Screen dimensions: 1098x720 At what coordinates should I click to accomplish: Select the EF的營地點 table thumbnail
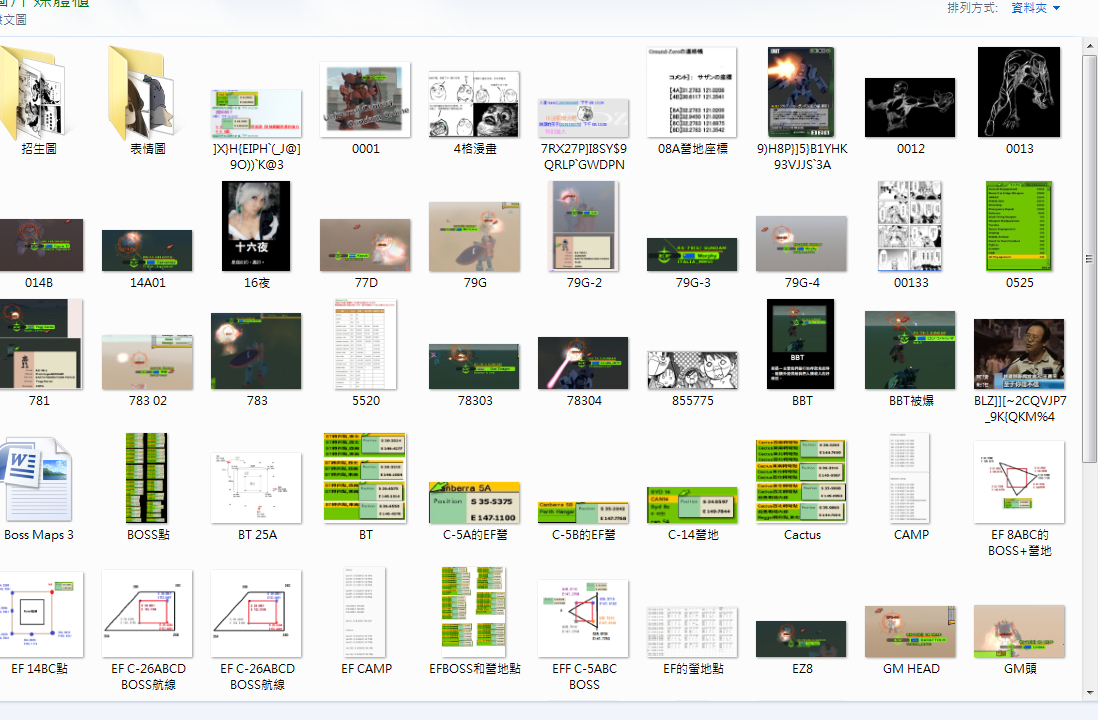[x=692, y=632]
